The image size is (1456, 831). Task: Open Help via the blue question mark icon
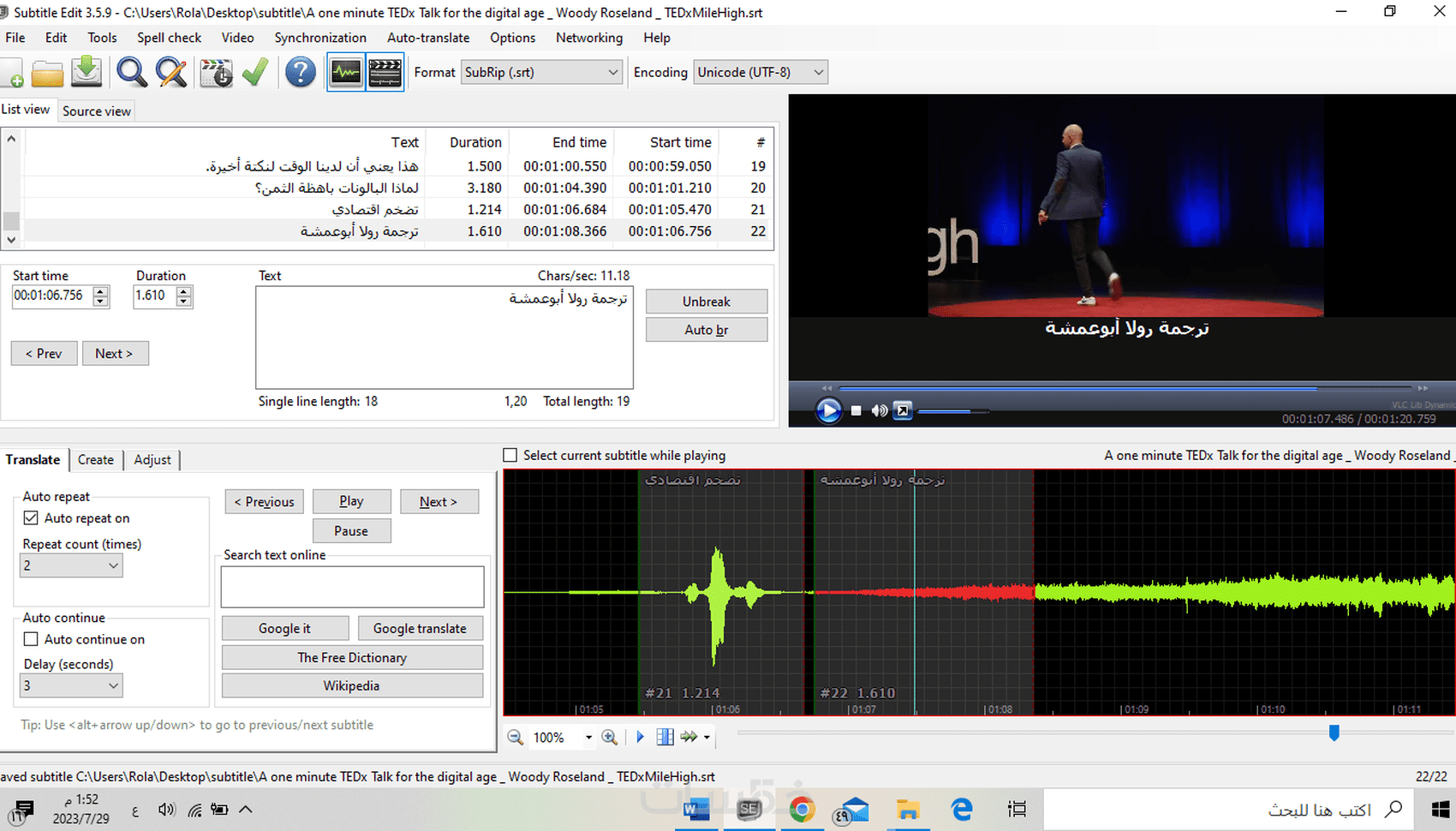(301, 73)
